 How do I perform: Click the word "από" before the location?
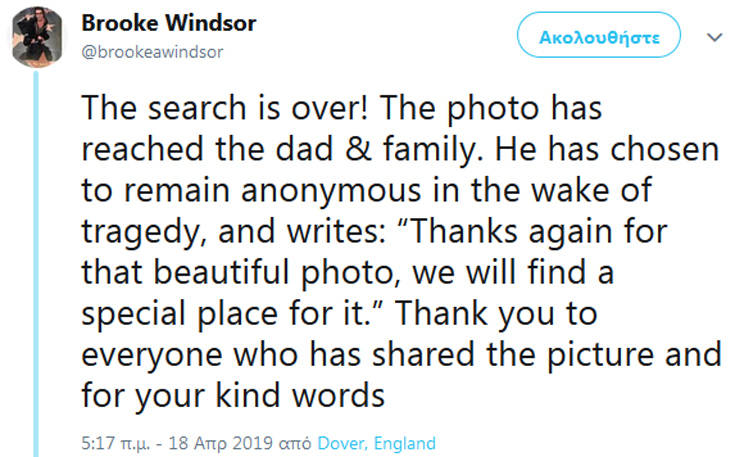pyautogui.click(x=297, y=443)
